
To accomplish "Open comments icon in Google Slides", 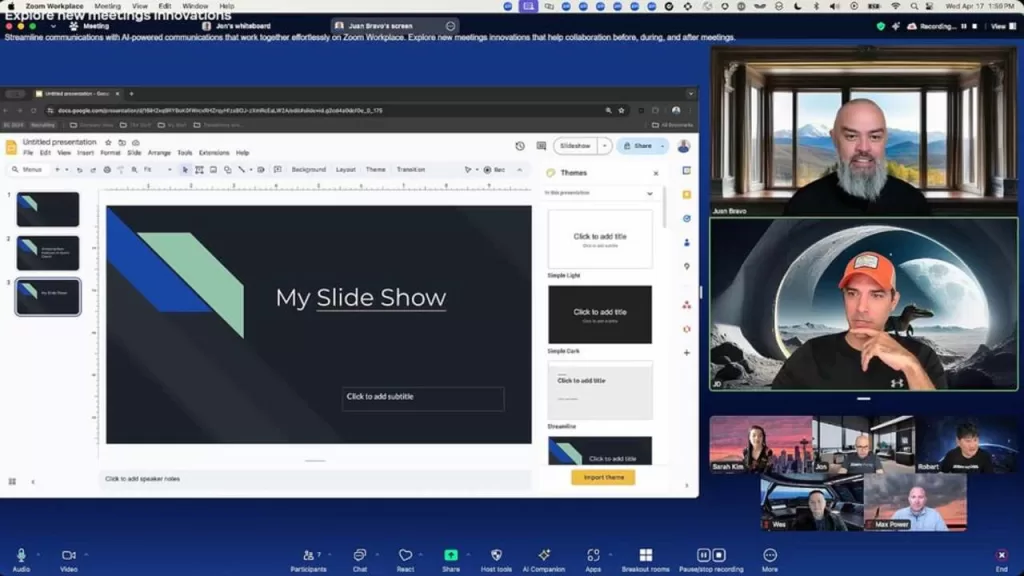I will pos(541,146).
